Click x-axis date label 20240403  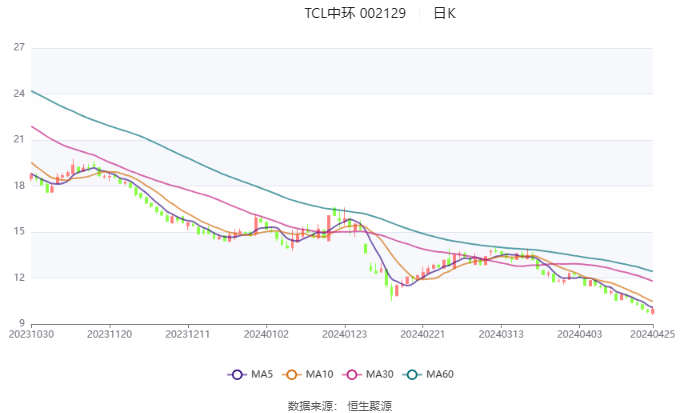click(579, 334)
